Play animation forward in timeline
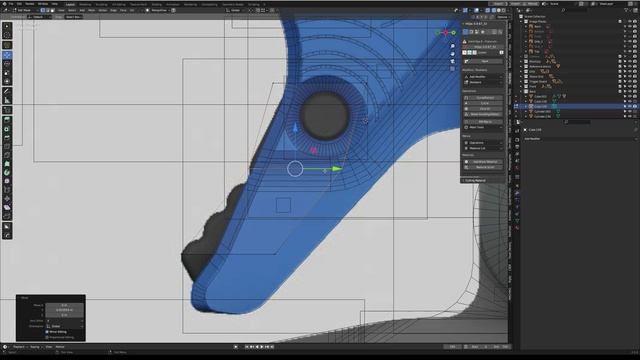640x360 pixels. point(262,347)
